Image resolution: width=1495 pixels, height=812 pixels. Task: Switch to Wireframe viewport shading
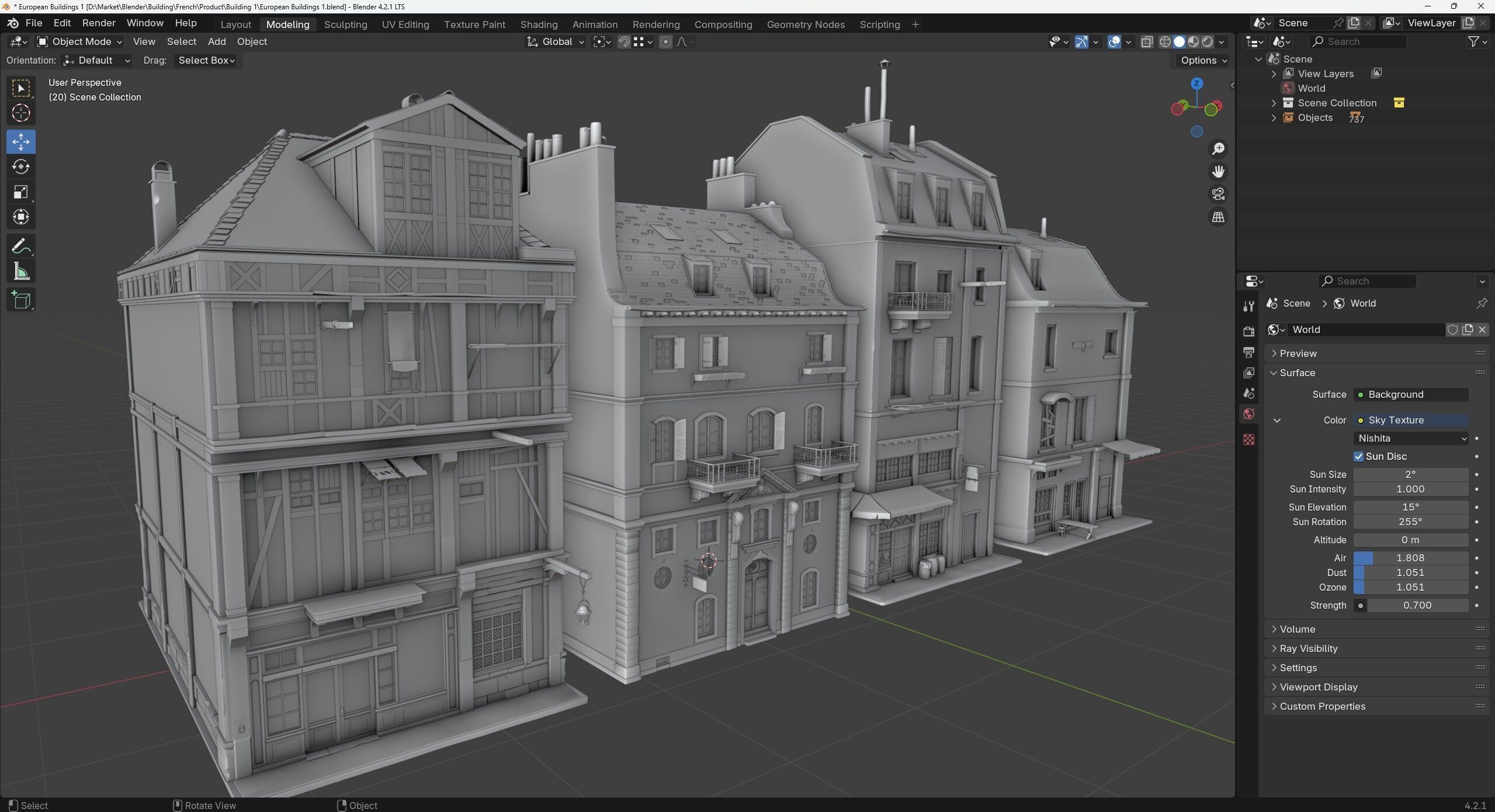[1165, 41]
